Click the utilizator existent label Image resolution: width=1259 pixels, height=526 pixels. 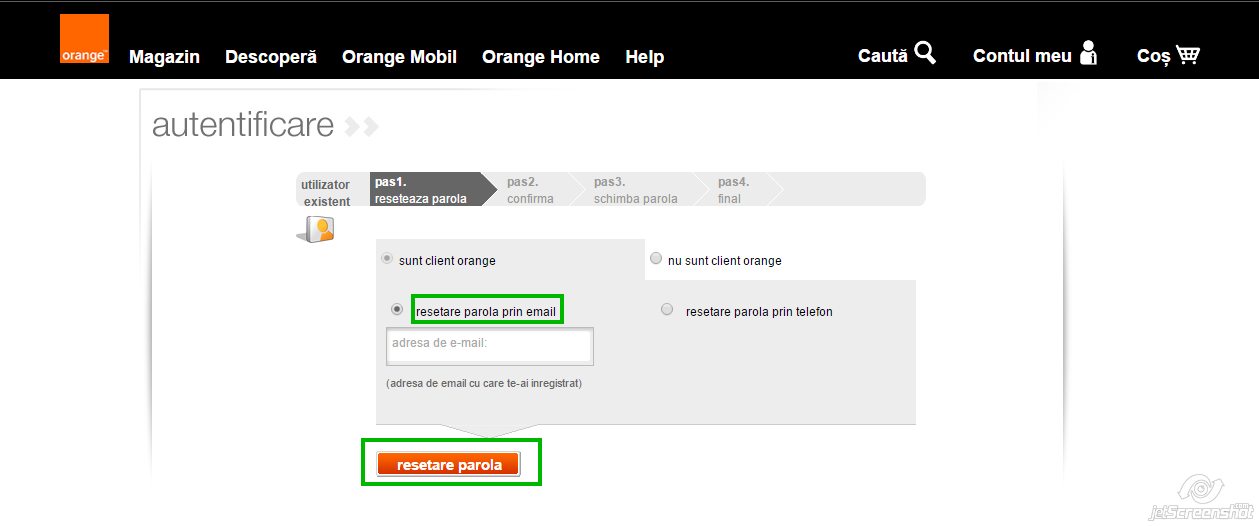326,193
